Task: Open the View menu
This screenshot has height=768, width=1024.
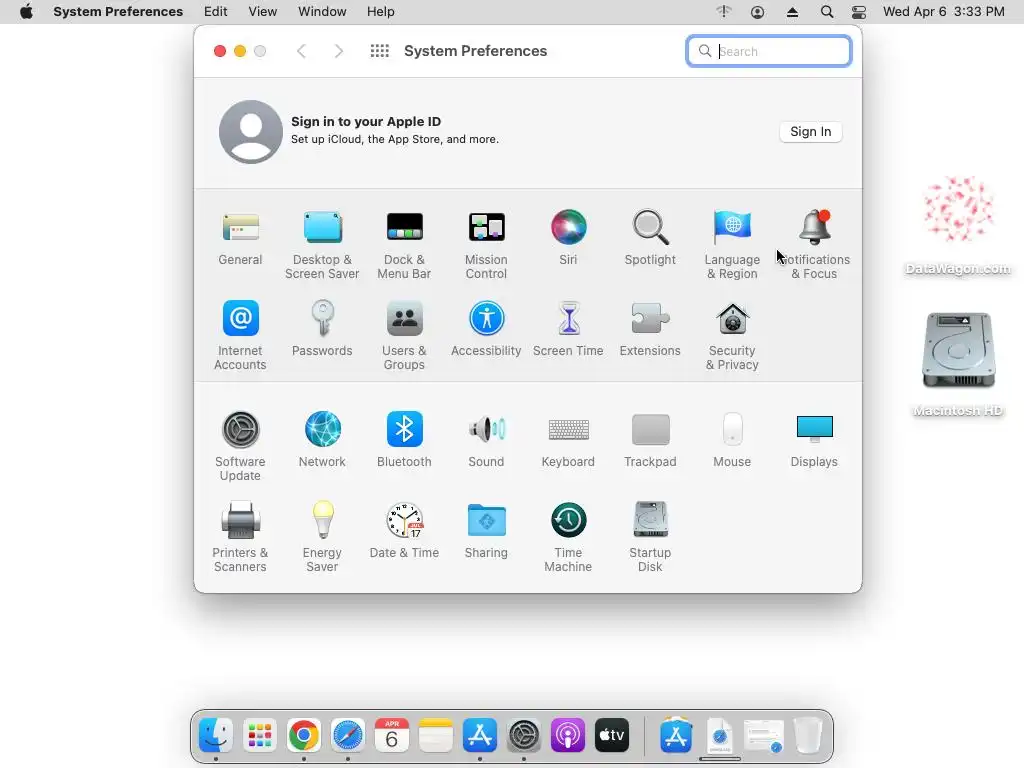Action: click(x=263, y=12)
